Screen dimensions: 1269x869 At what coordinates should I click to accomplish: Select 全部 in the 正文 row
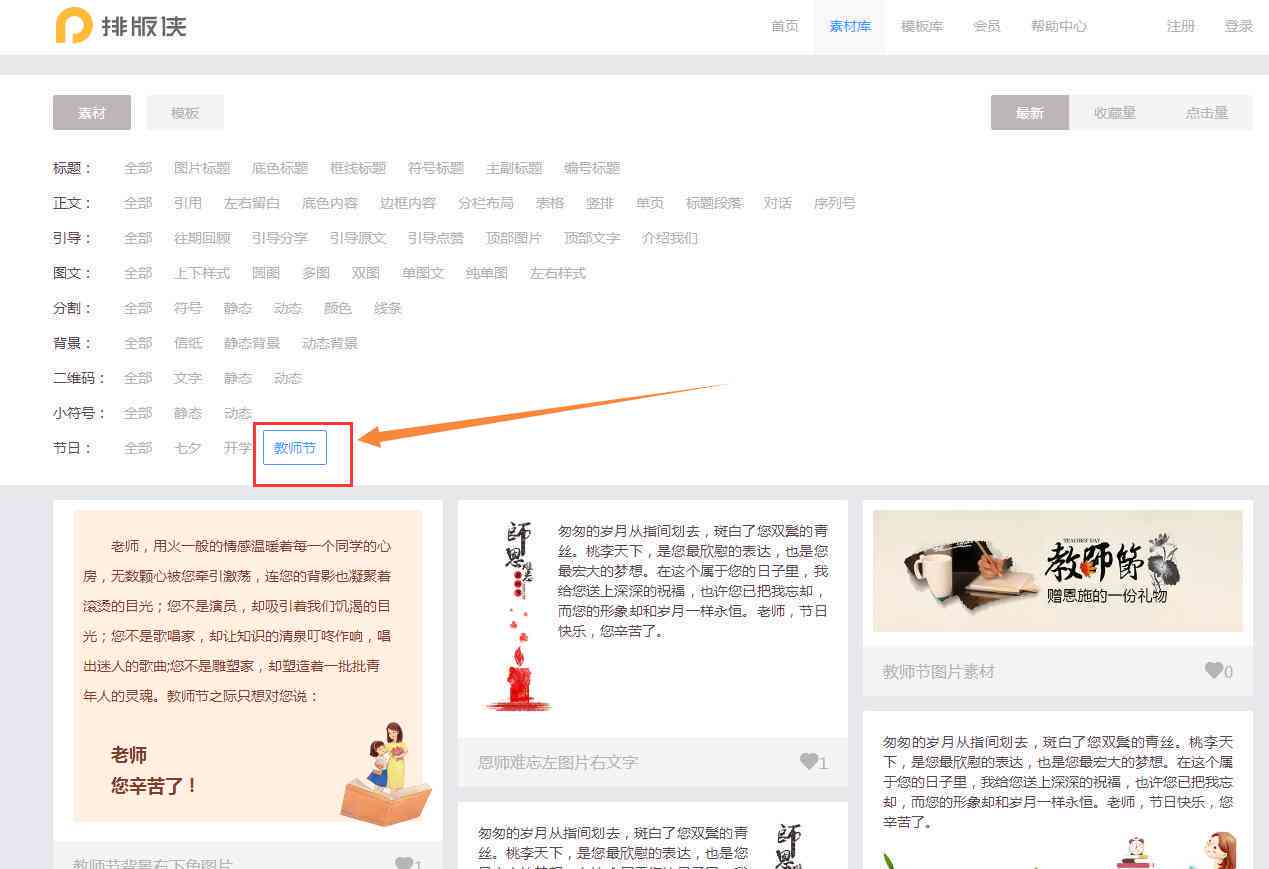[x=138, y=203]
